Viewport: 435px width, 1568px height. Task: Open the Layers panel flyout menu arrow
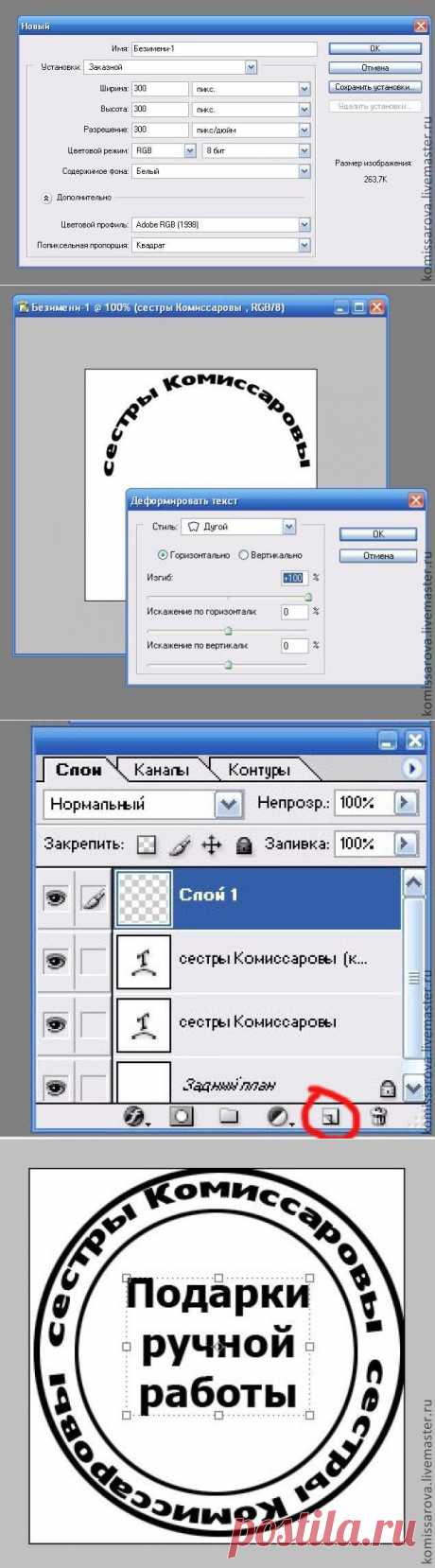click(x=412, y=768)
